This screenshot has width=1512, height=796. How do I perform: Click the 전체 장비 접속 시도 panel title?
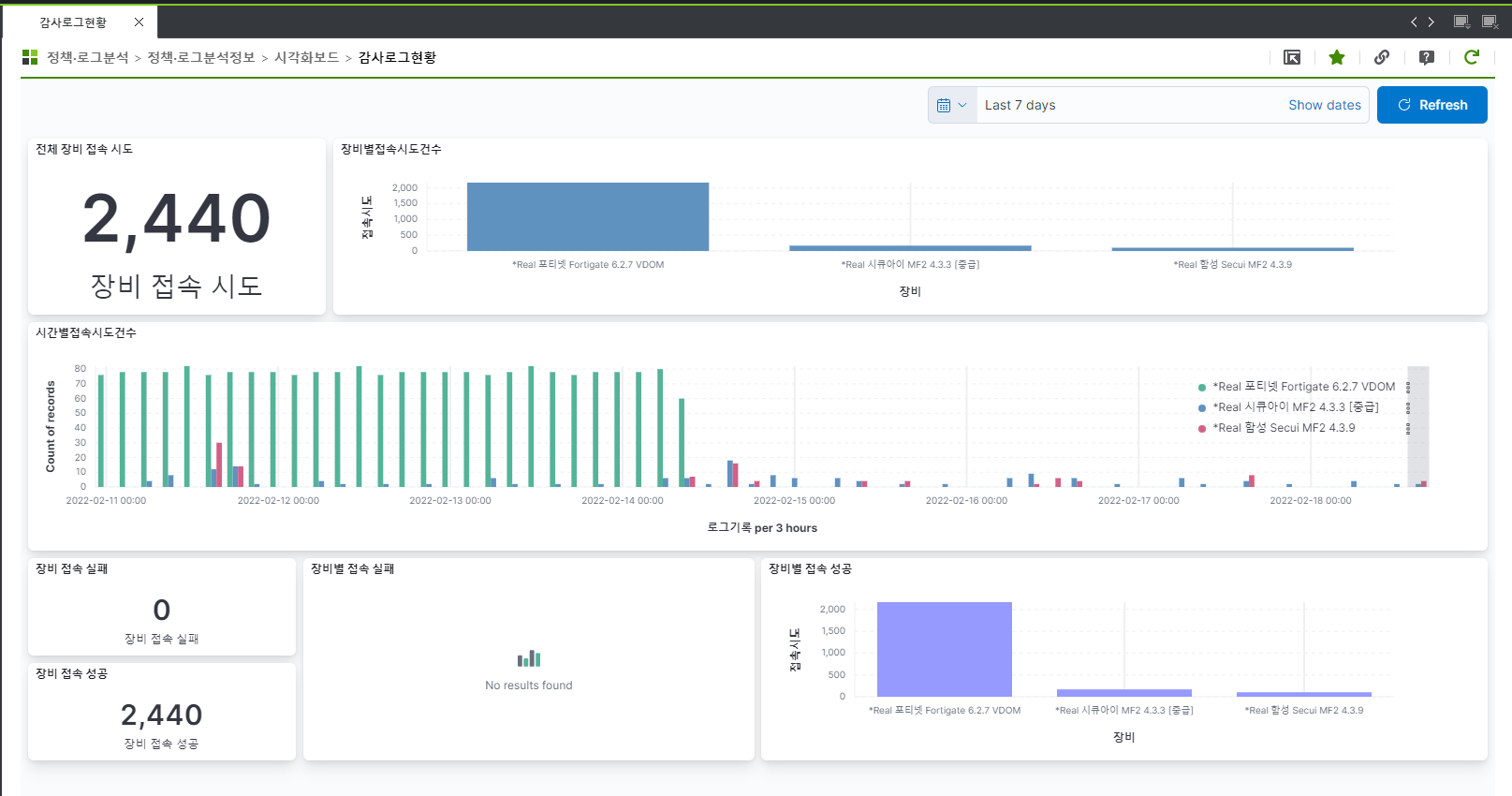point(84,149)
